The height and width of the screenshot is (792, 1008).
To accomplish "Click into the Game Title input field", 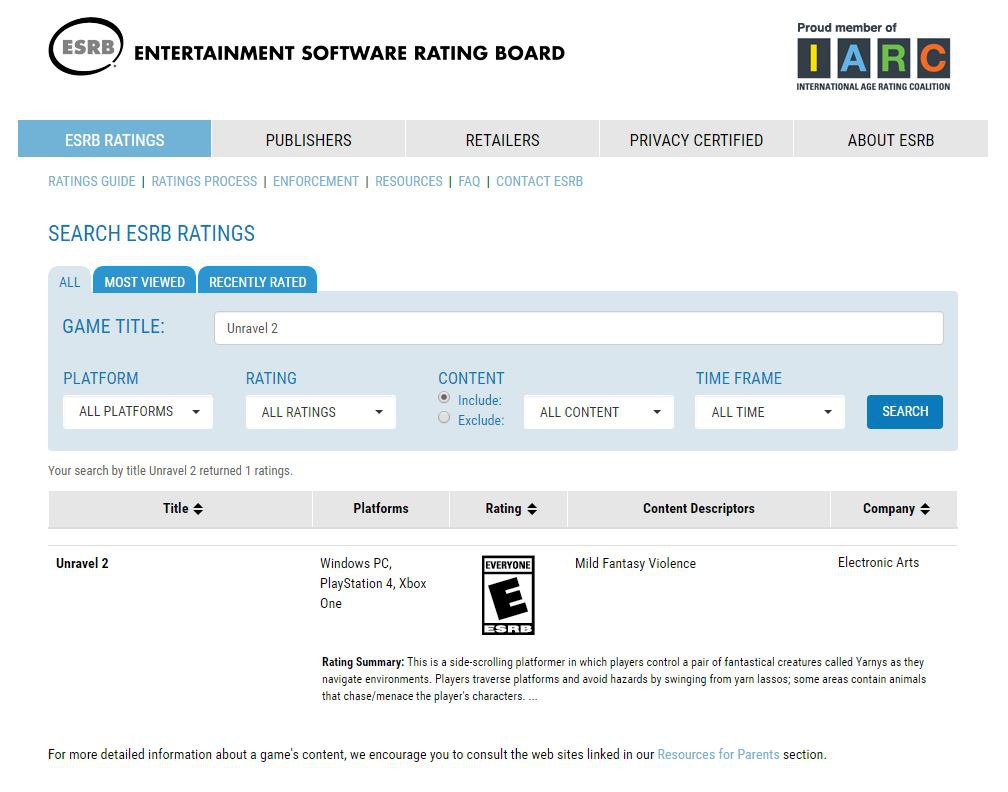I will (579, 328).
